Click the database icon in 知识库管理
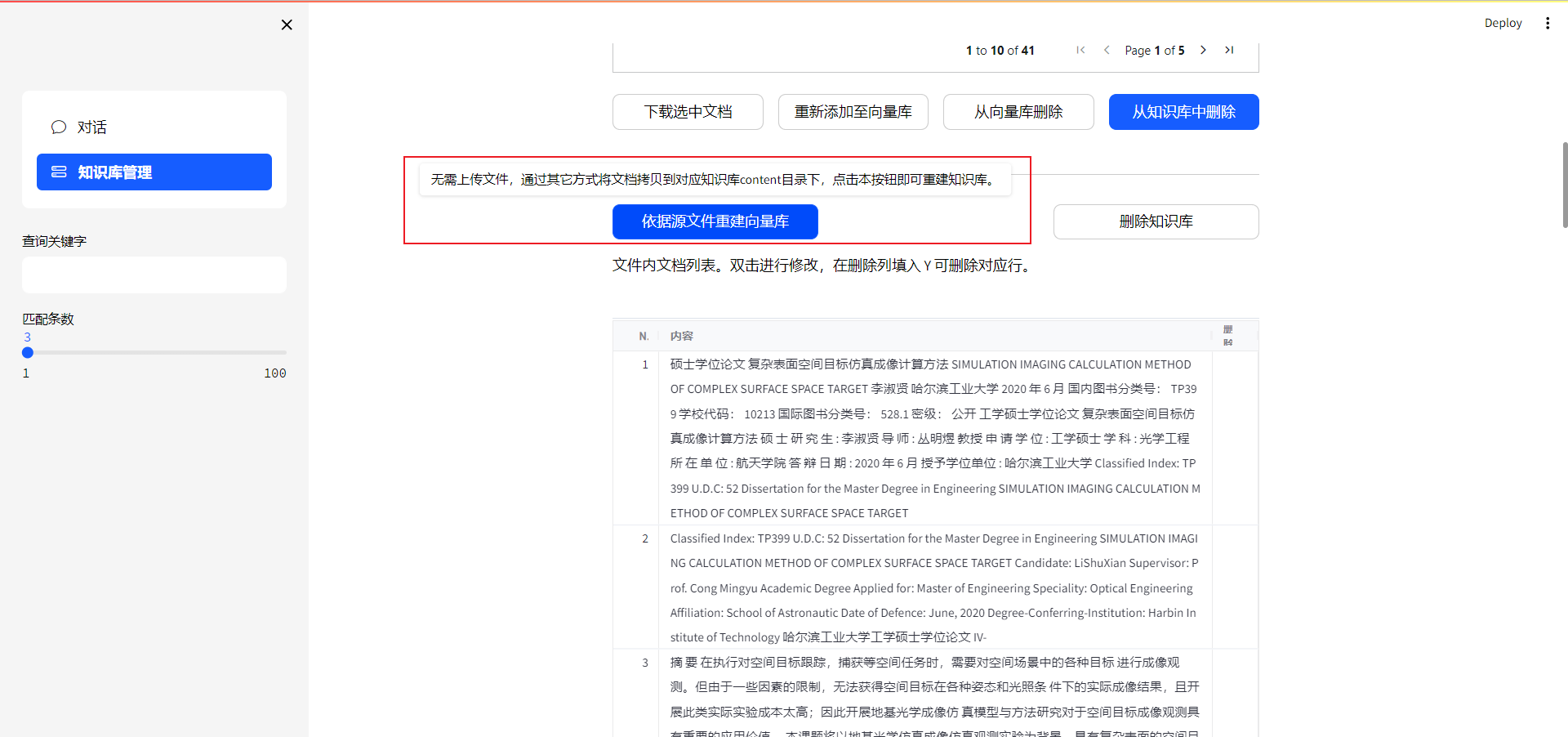 59,172
